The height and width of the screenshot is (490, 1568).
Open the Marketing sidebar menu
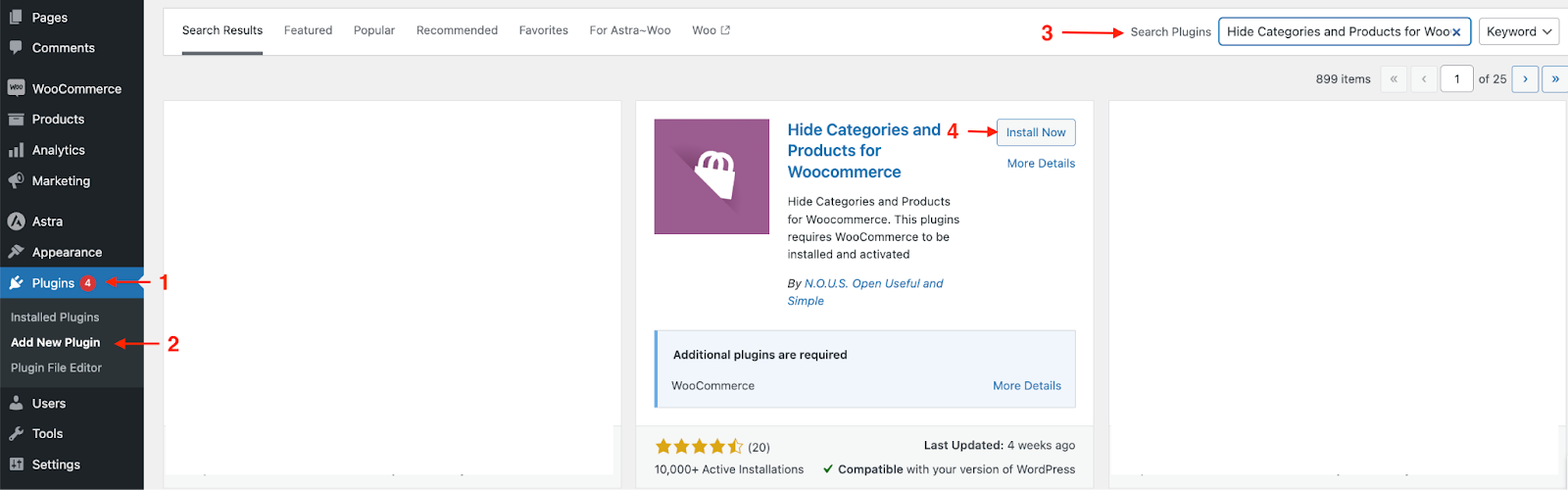tap(72, 180)
